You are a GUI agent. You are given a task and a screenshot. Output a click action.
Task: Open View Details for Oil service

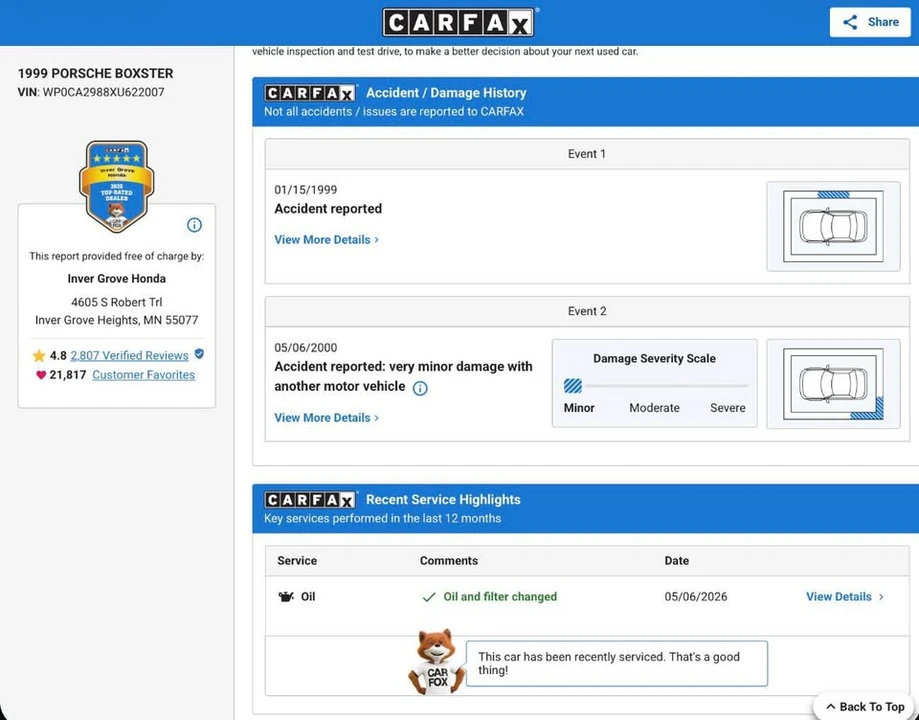point(845,596)
